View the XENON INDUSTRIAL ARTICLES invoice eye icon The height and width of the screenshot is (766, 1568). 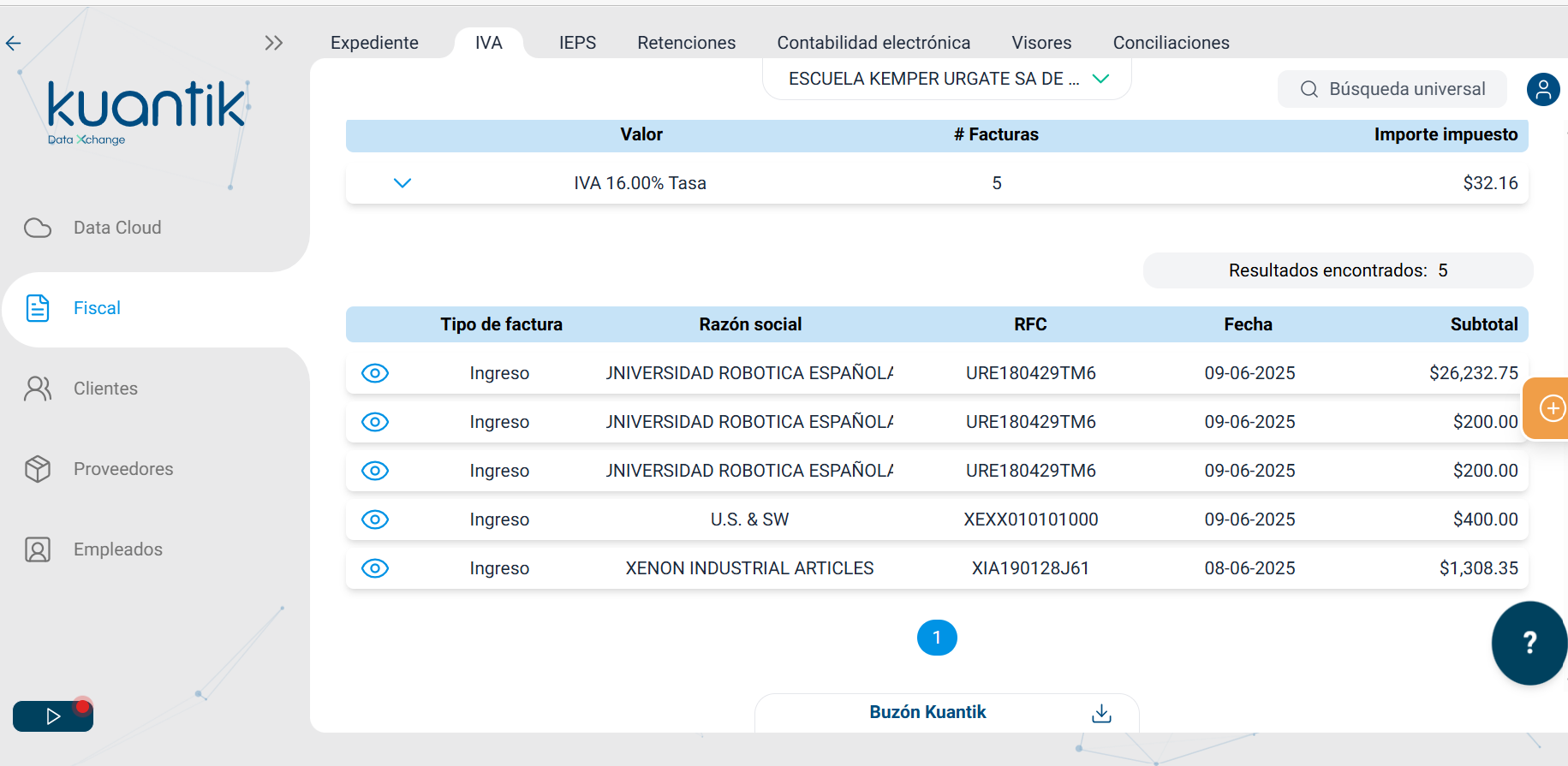pos(375,568)
